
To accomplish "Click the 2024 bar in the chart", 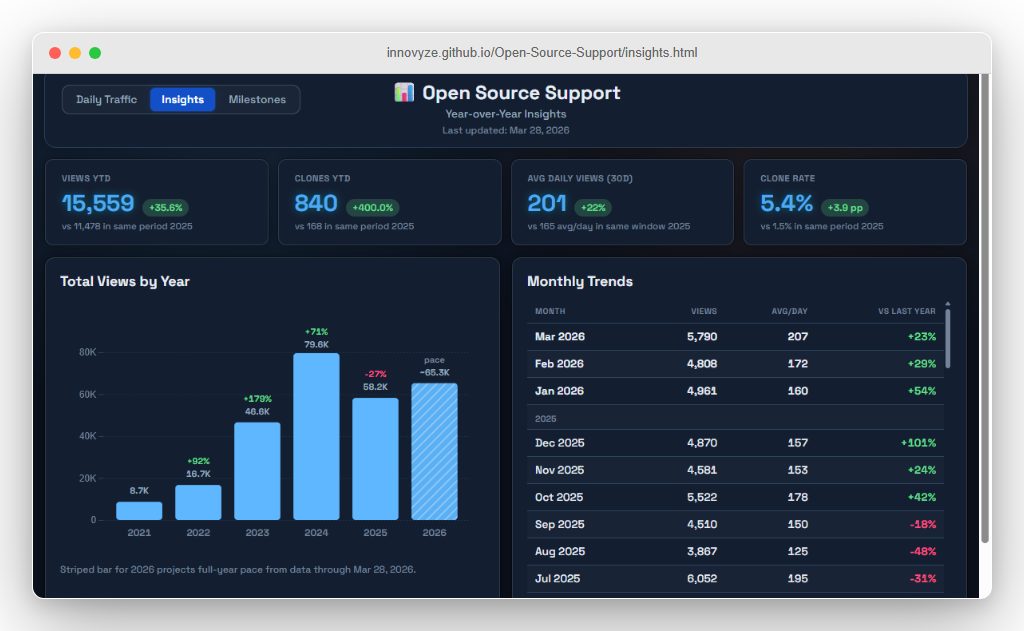I will pos(316,436).
